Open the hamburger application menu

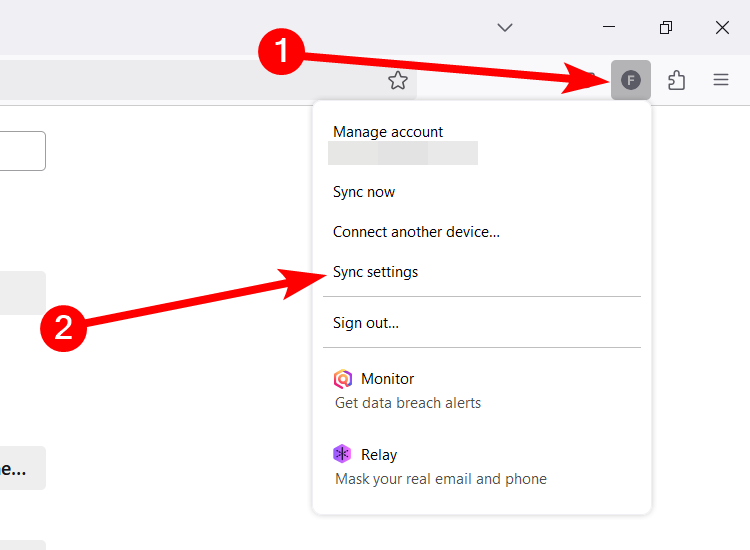[x=721, y=81]
